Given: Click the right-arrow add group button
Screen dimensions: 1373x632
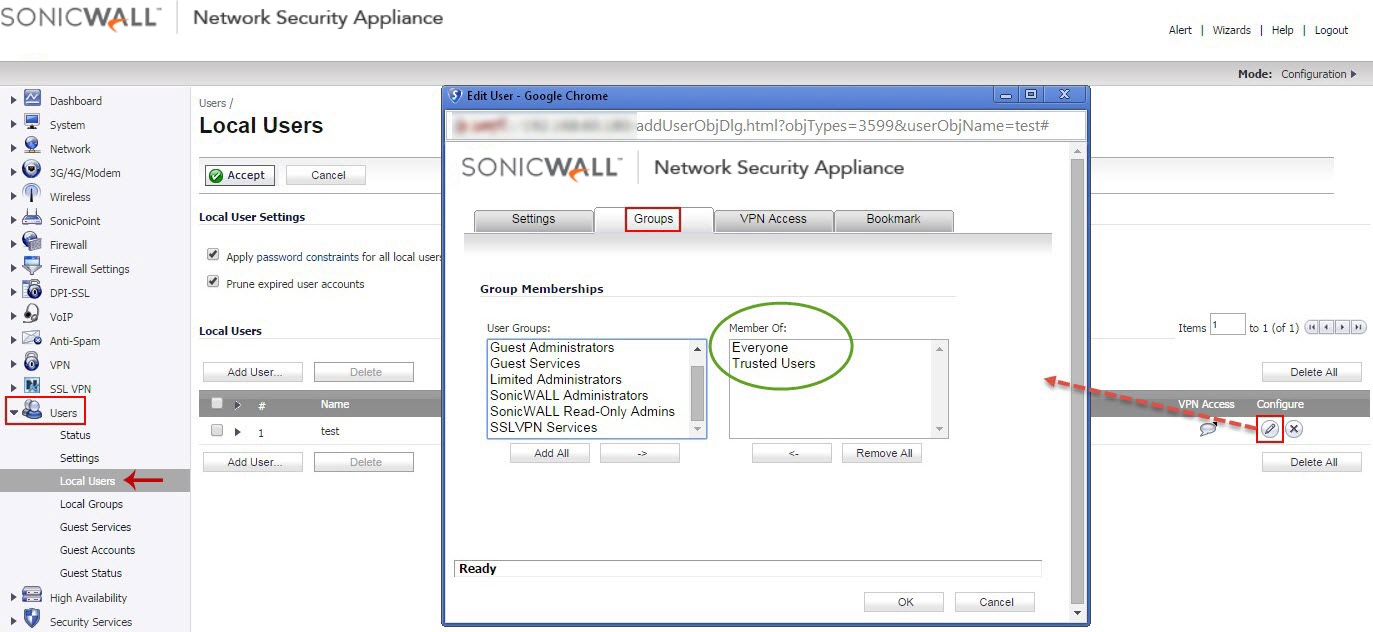Looking at the screenshot, I should [x=640, y=453].
